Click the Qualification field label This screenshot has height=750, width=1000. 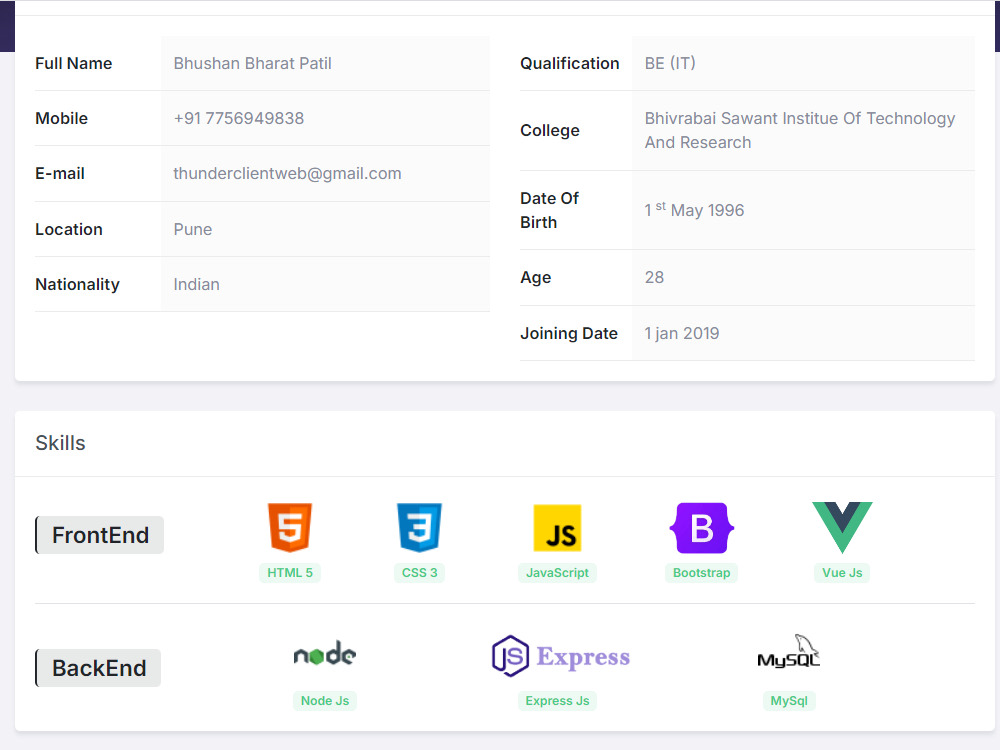[x=570, y=63]
